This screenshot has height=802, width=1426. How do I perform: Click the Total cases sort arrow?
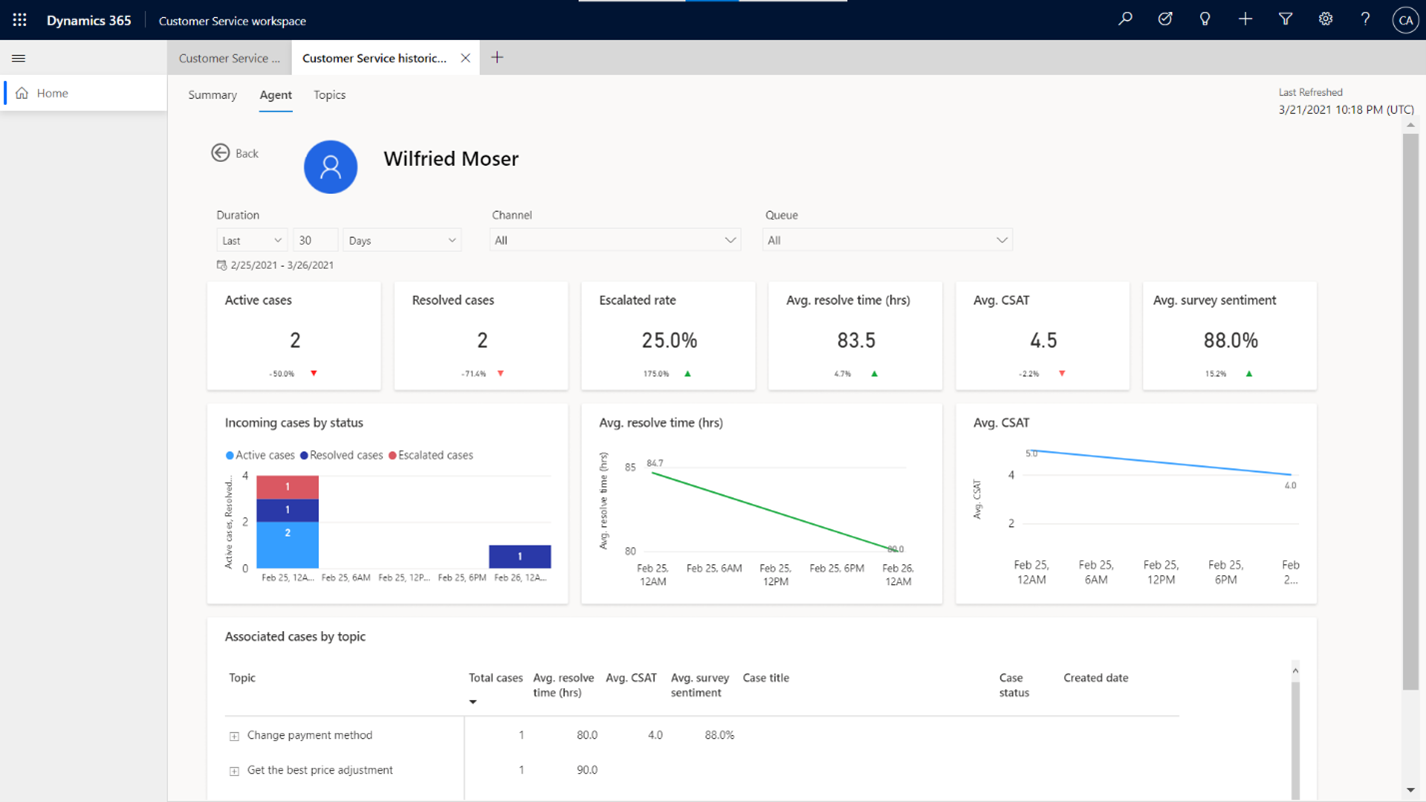(x=473, y=702)
